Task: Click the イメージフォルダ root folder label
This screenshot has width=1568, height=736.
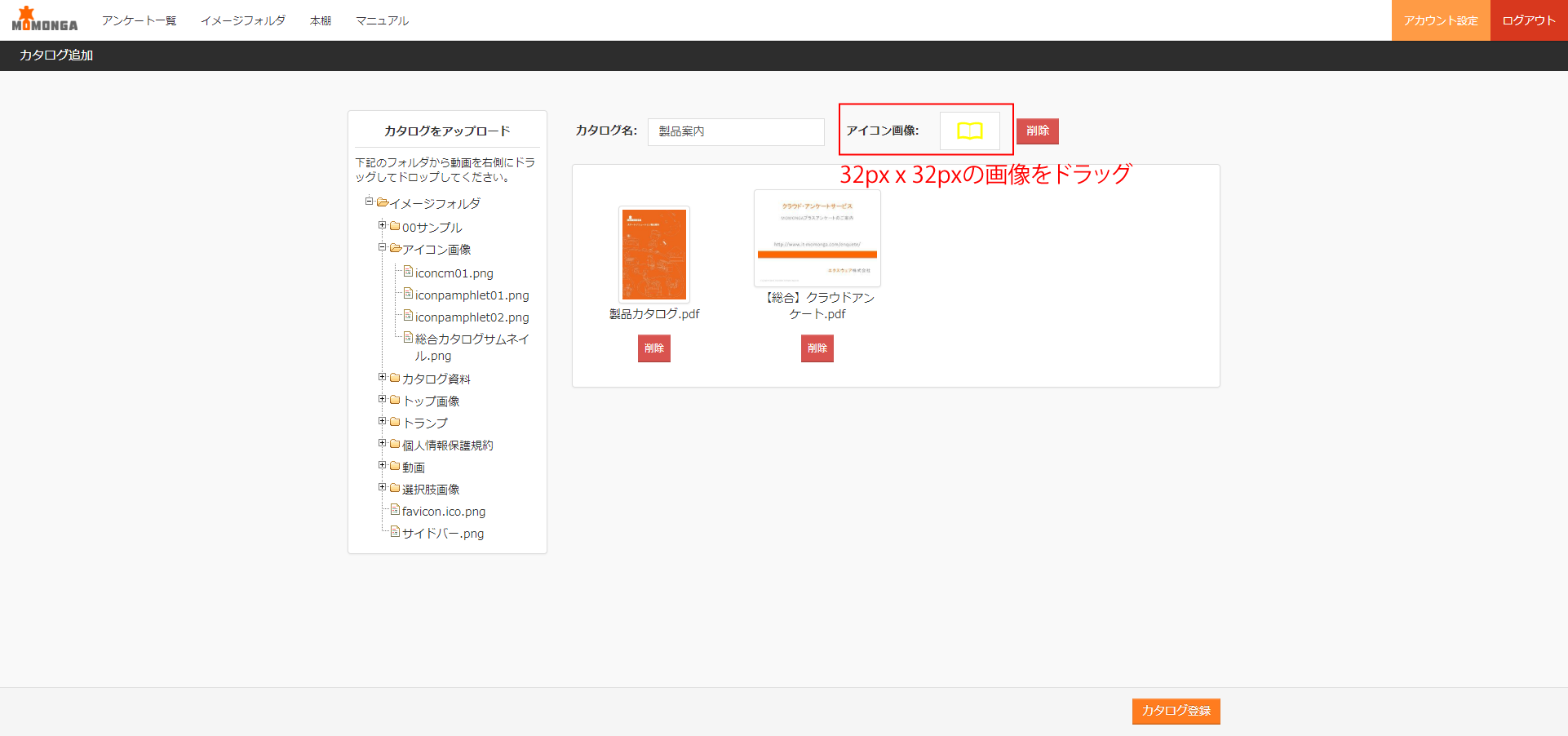Action: click(x=435, y=203)
